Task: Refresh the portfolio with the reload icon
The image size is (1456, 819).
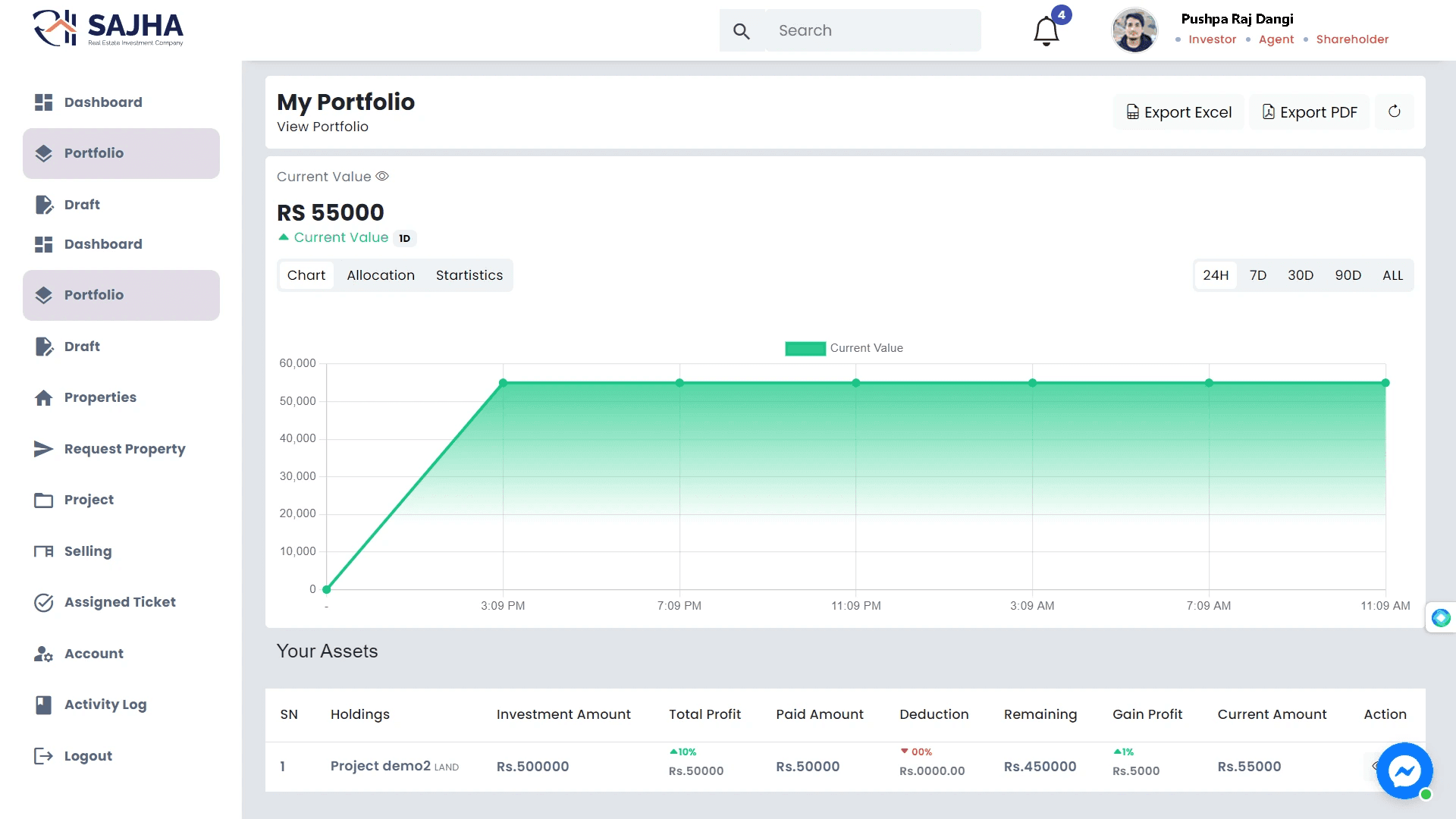Action: (1395, 111)
